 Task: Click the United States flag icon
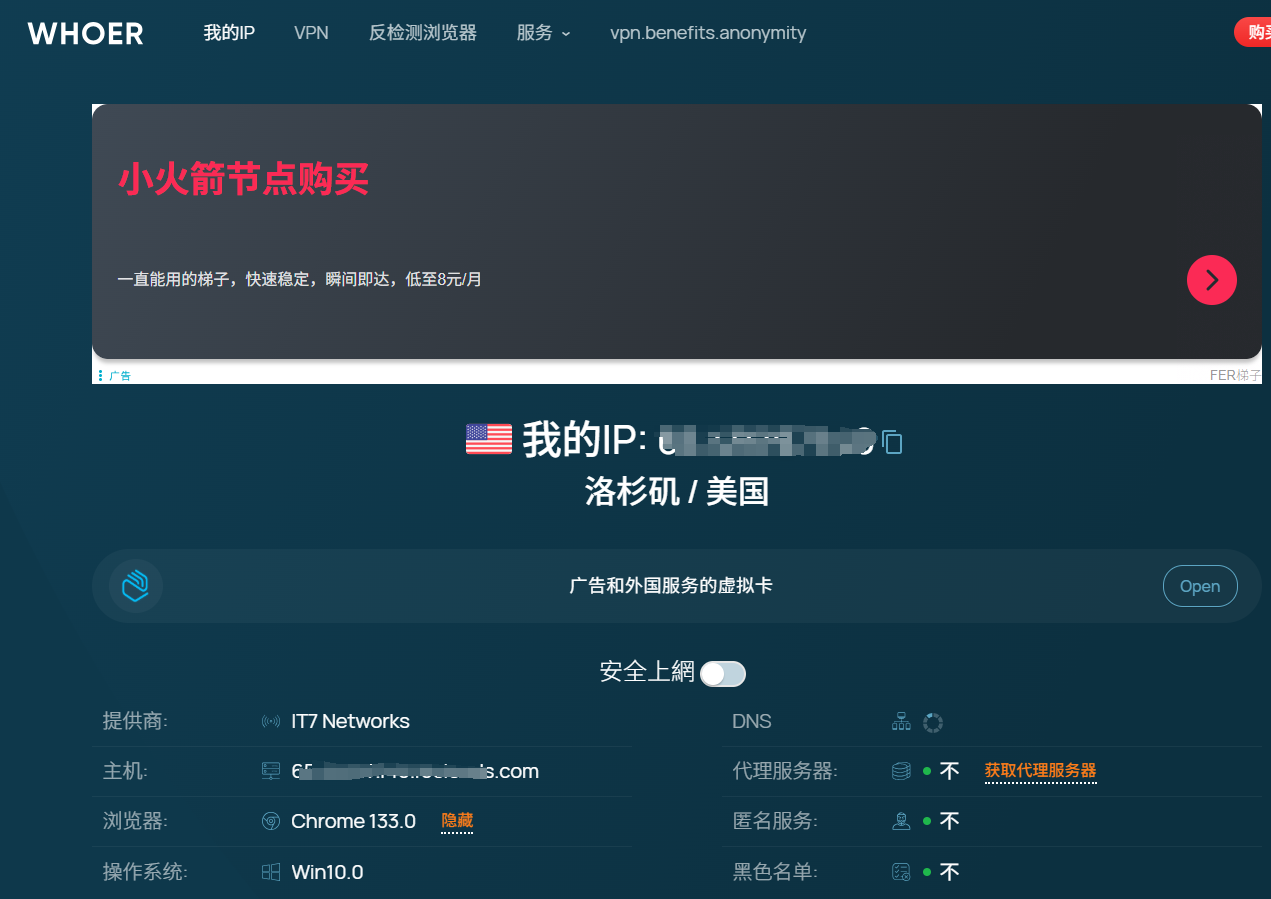click(x=489, y=439)
